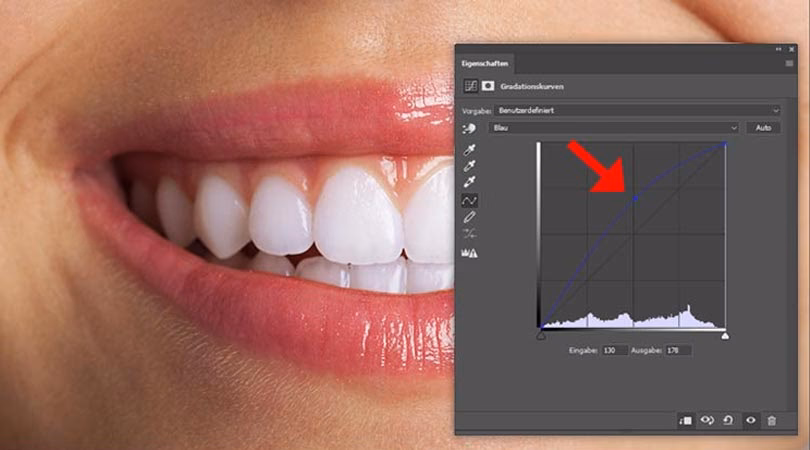The image size is (810, 450).
Task: Click the white point slider triangle
Action: [725, 336]
